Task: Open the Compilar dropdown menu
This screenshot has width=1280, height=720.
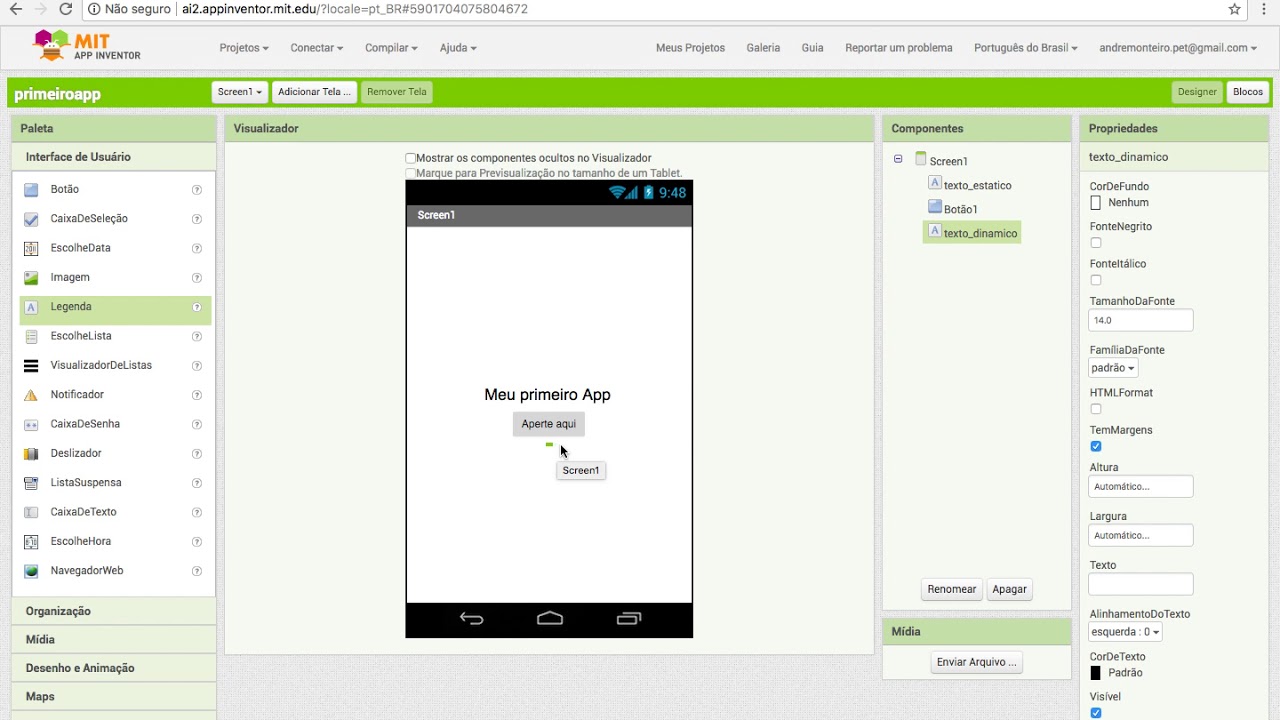Action: point(391,48)
